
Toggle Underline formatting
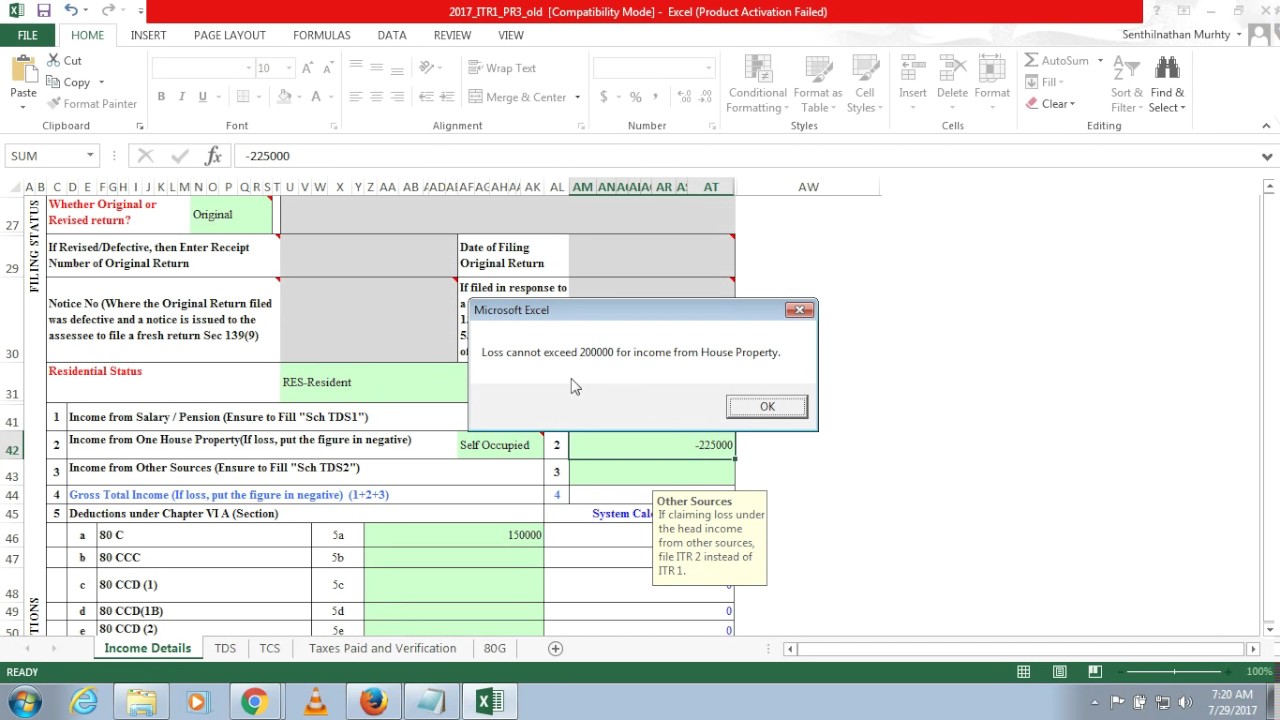pos(203,97)
